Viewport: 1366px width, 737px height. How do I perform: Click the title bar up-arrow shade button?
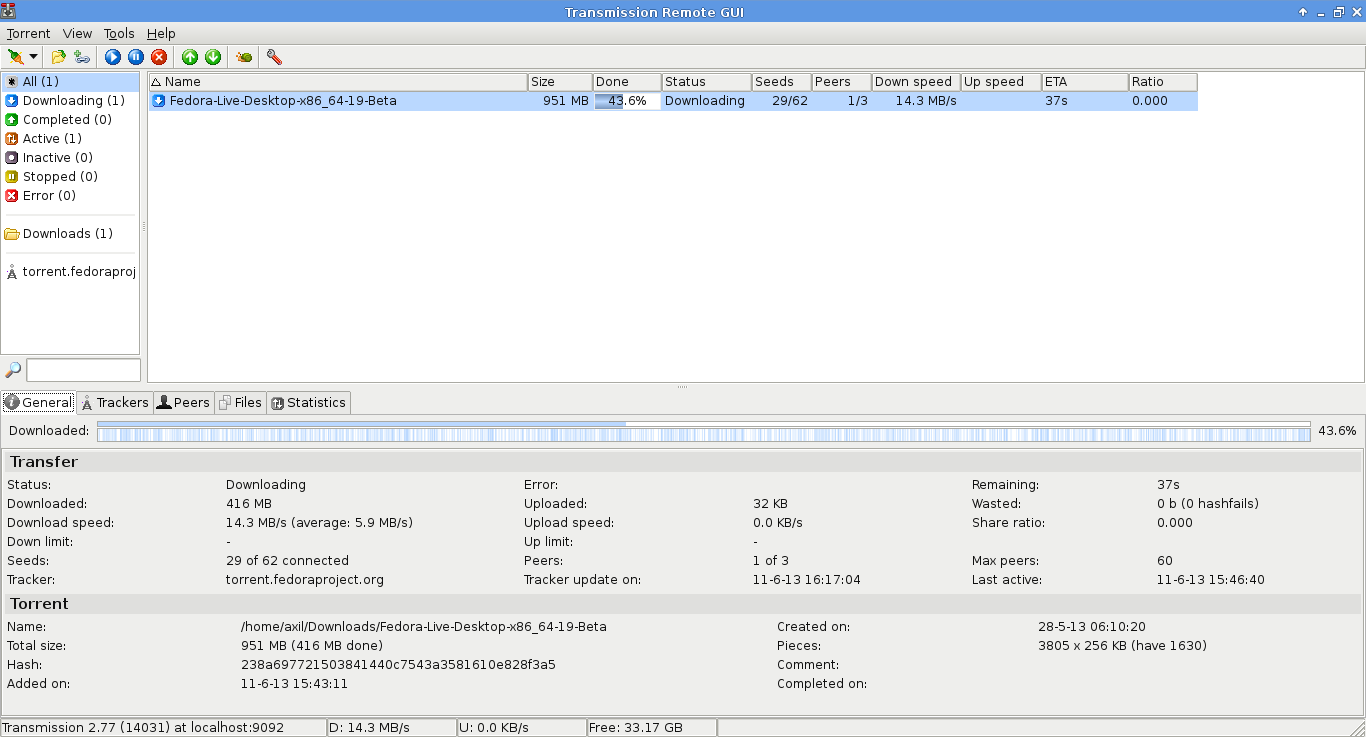click(1303, 12)
